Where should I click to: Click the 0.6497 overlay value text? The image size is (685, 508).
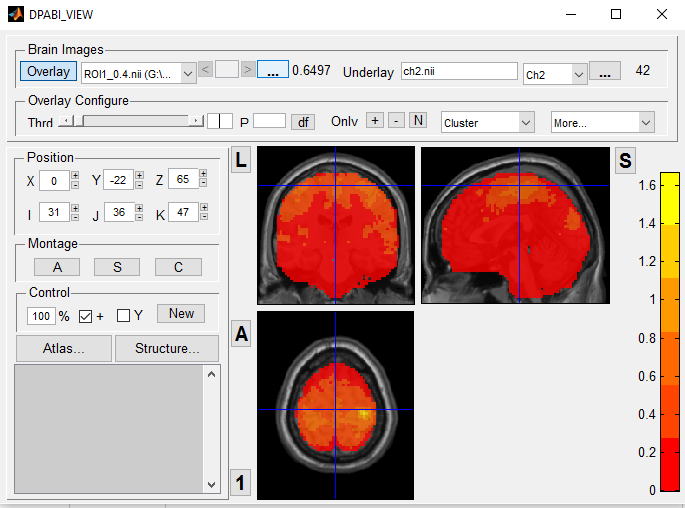tap(311, 70)
